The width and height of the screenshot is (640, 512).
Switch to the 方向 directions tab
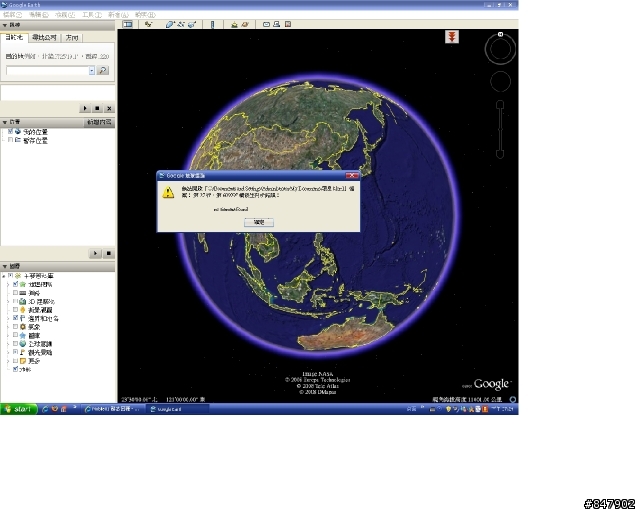tap(72, 38)
